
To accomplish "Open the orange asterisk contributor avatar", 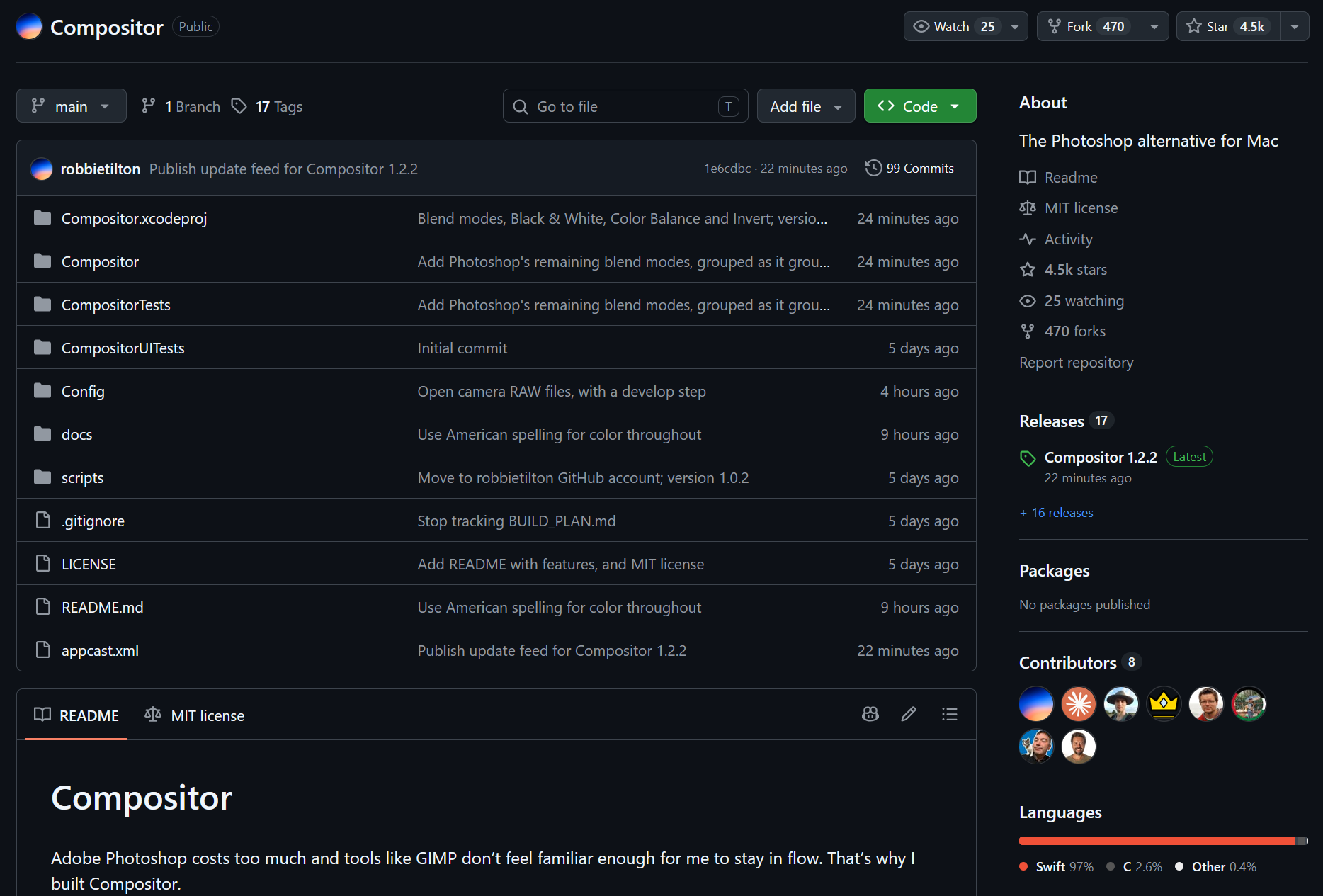I will [x=1079, y=704].
